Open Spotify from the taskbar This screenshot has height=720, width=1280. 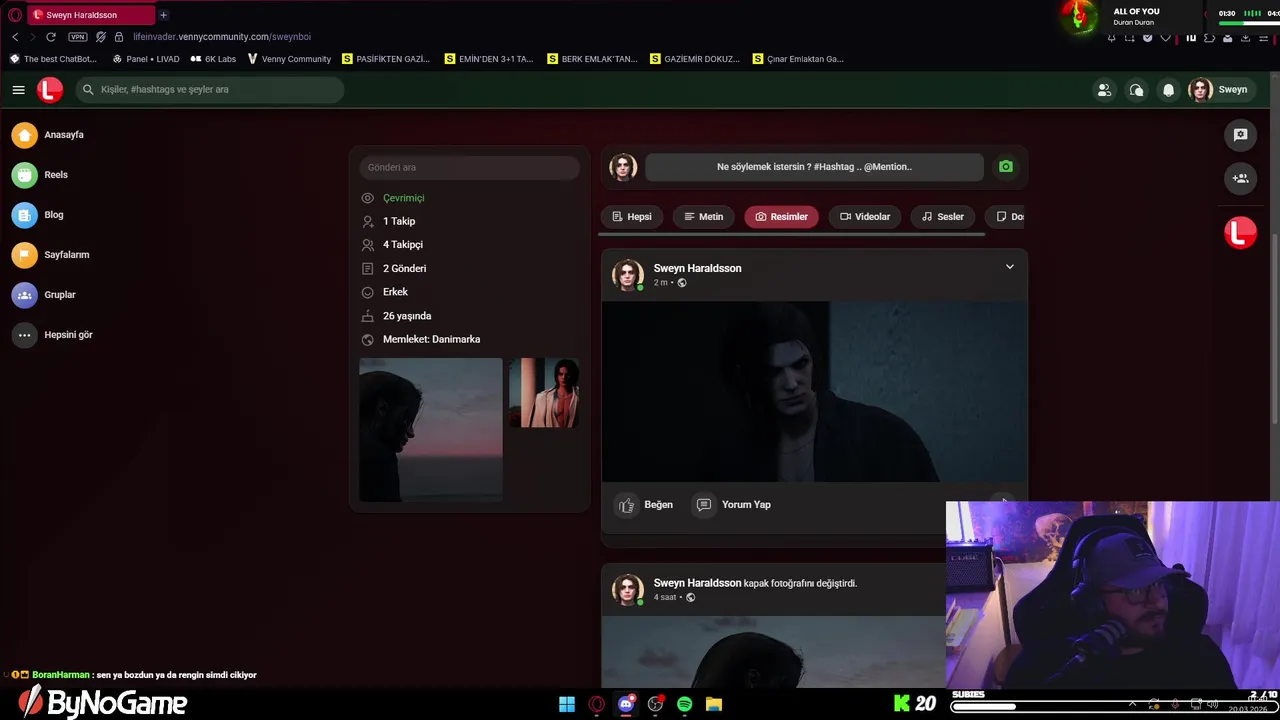684,704
